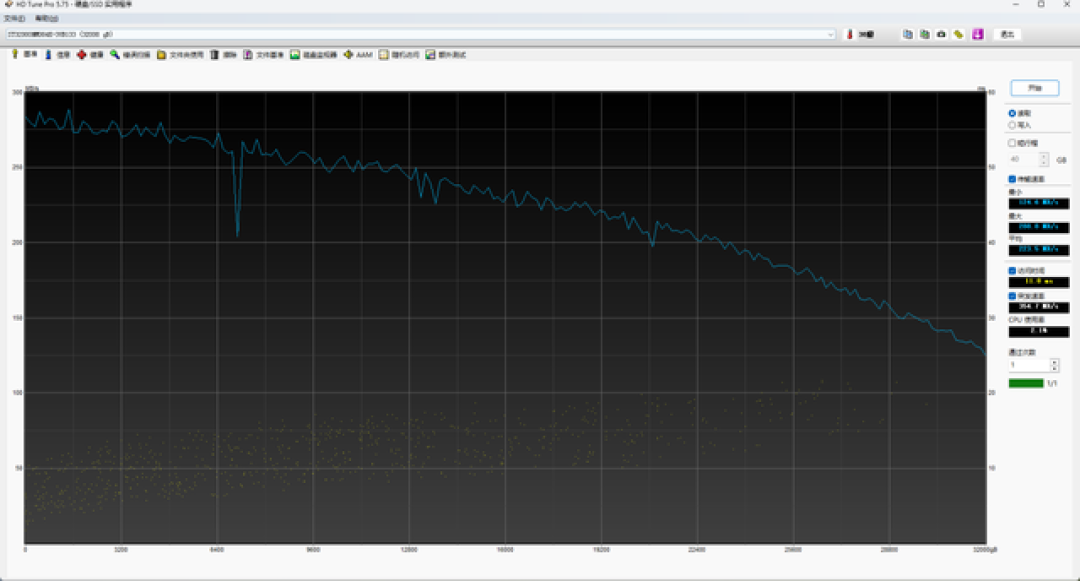Enable the Short stroke checkbox

point(1012,143)
